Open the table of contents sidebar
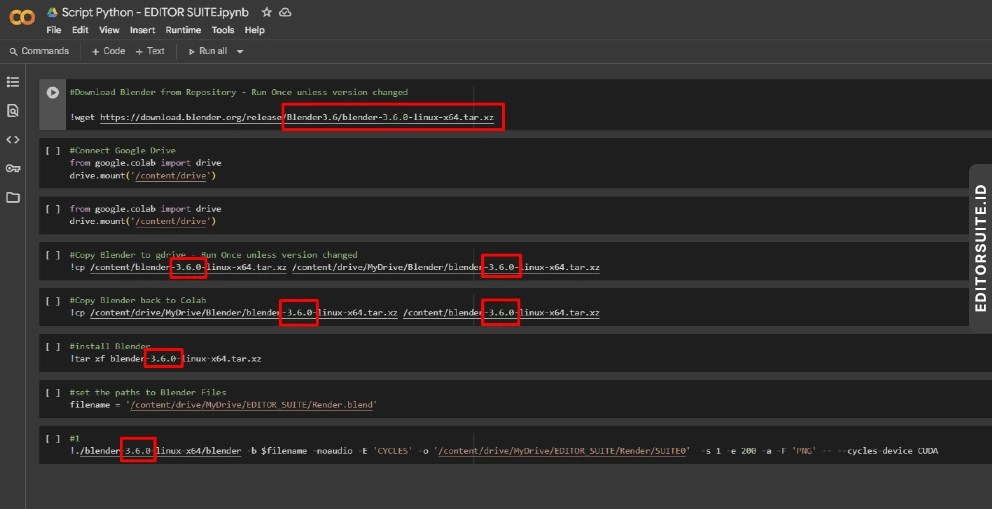Screen dimensions: 992x509 13,82
